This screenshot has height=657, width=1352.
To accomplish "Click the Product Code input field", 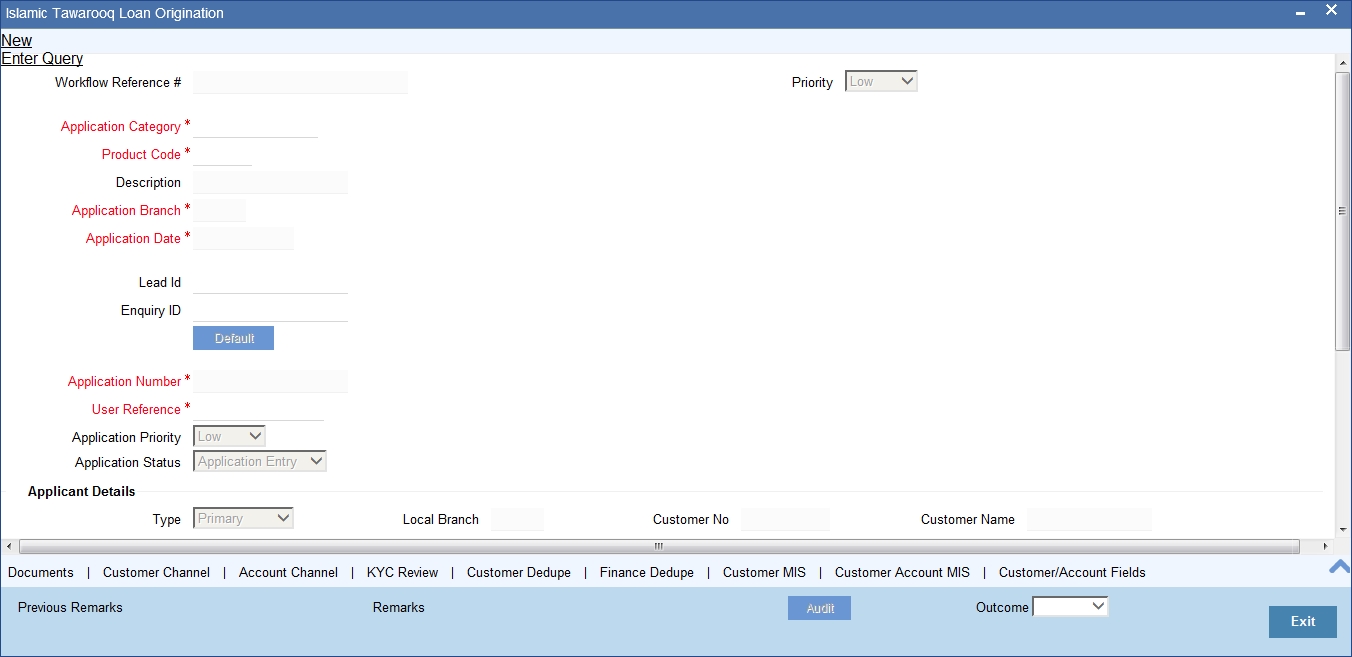I will [222, 154].
